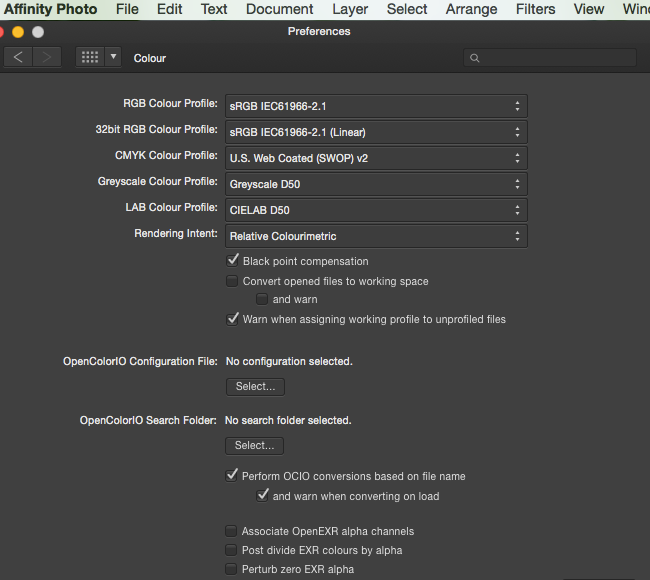Open the Rendering Intent dropdown

376,236
